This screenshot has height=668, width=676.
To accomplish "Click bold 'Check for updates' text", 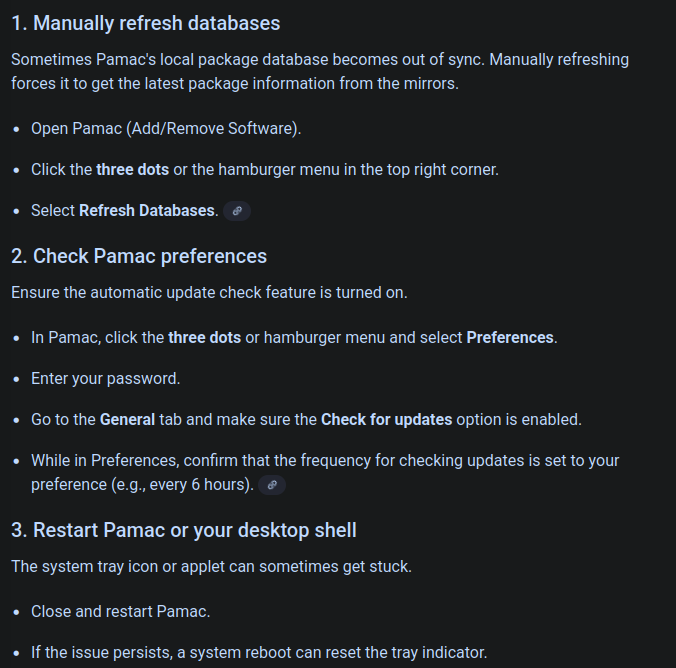I will 386,420.
